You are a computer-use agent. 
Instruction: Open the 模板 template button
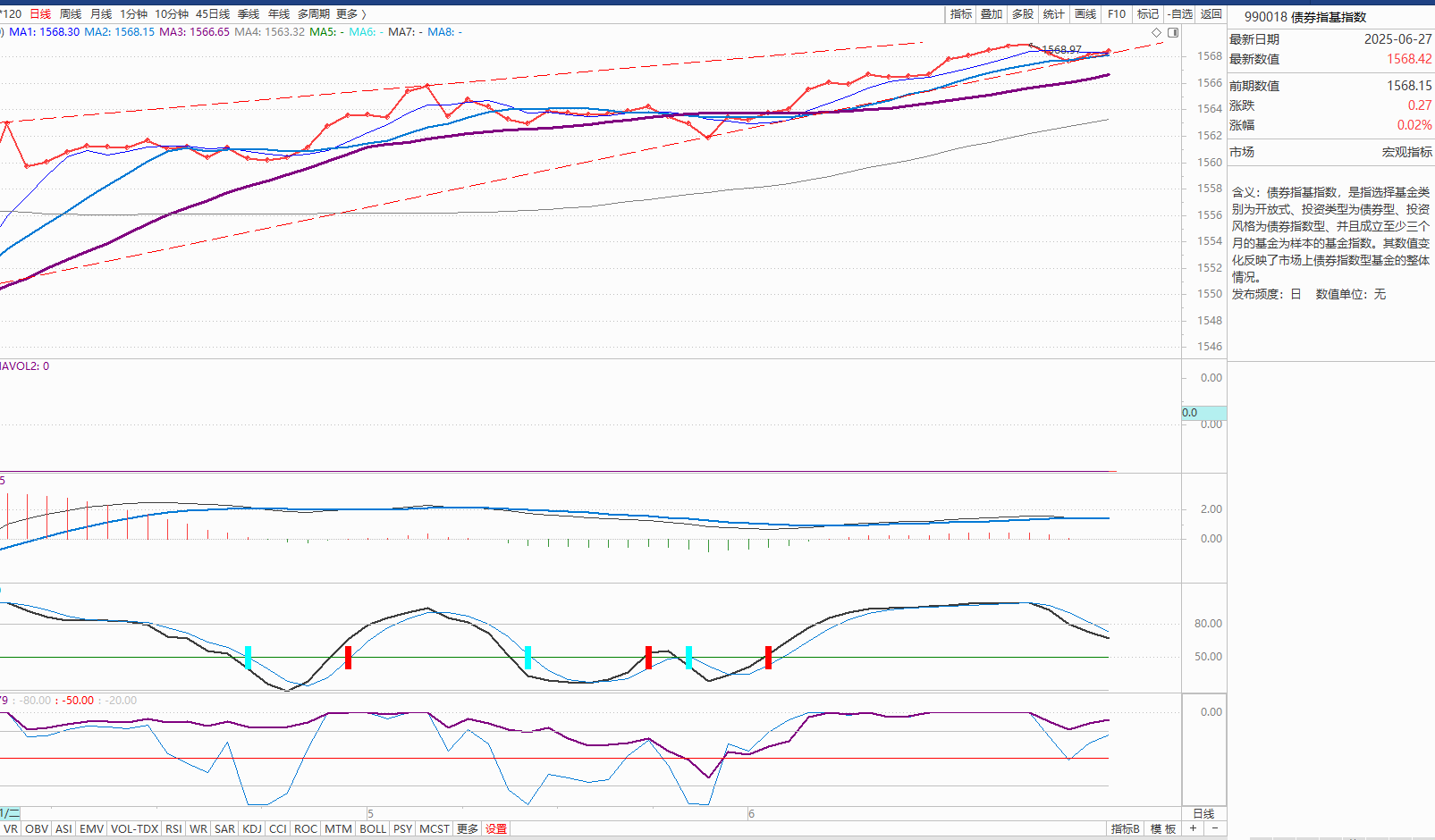point(1163,829)
